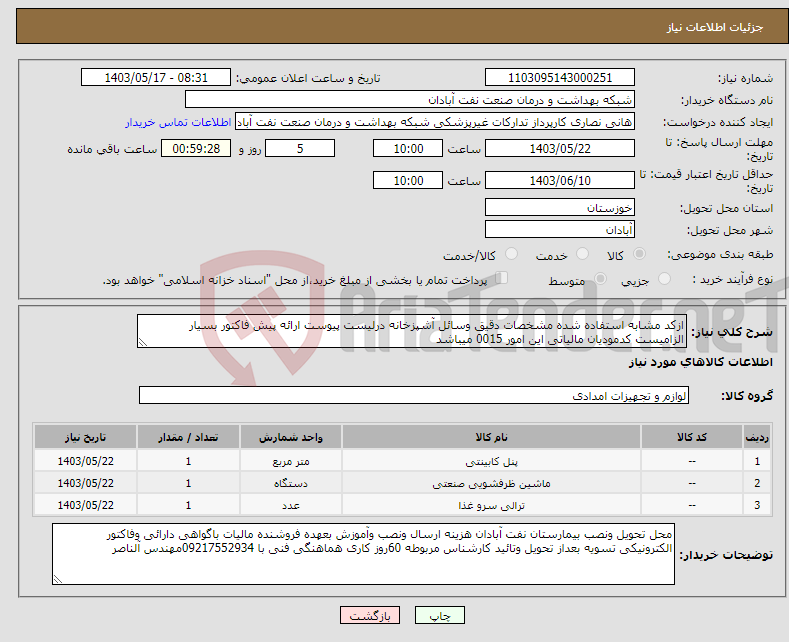Click the دستگاه unit cell
The image size is (789, 642).
pos(291,484)
